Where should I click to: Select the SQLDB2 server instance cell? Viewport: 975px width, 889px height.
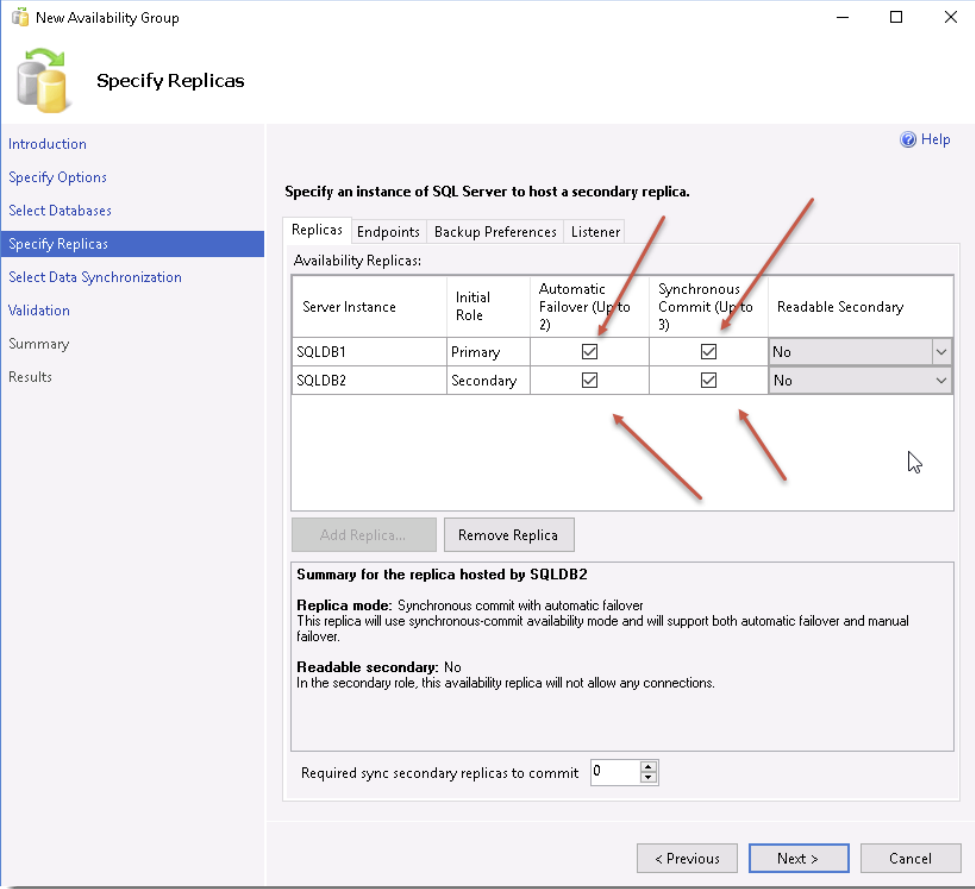click(369, 380)
